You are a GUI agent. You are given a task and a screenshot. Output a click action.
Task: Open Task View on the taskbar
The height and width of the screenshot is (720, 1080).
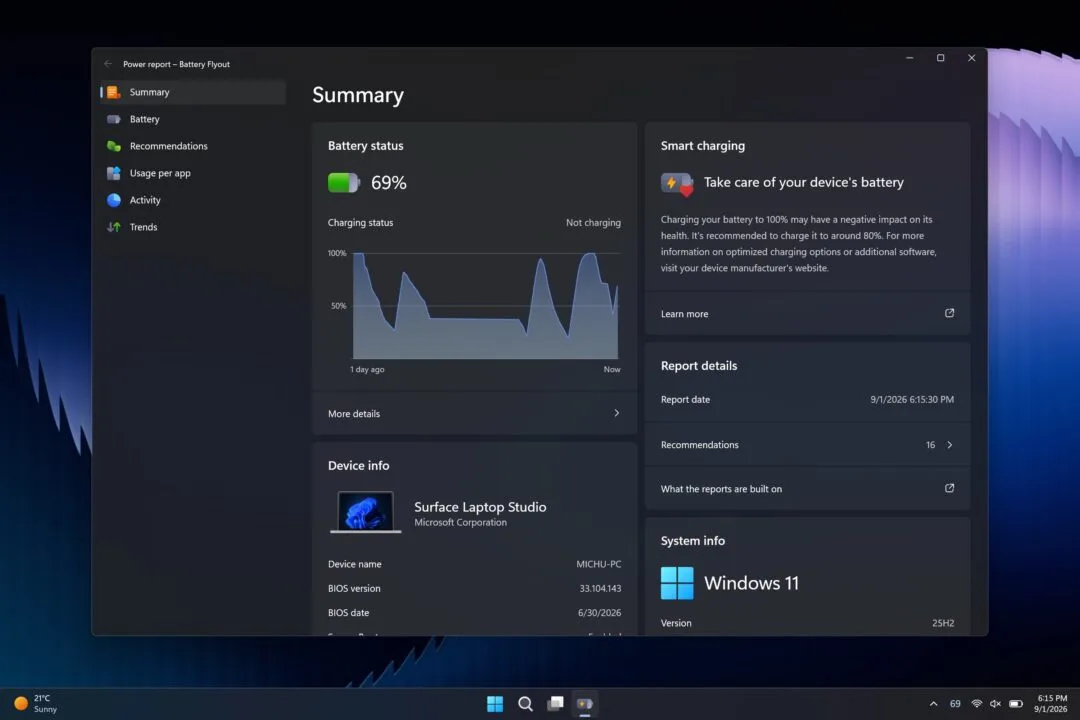click(x=555, y=703)
